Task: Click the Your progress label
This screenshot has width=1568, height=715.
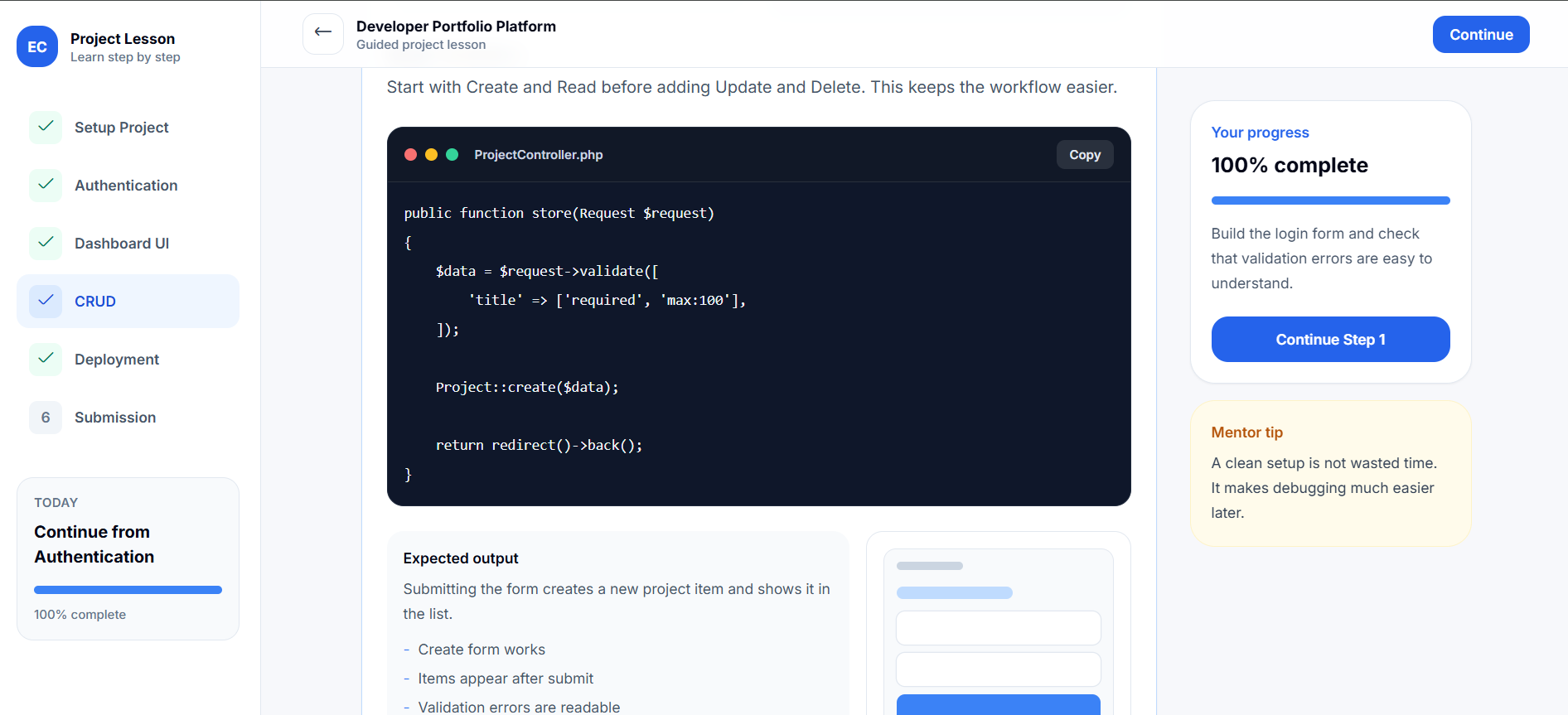Action: 1260,133
